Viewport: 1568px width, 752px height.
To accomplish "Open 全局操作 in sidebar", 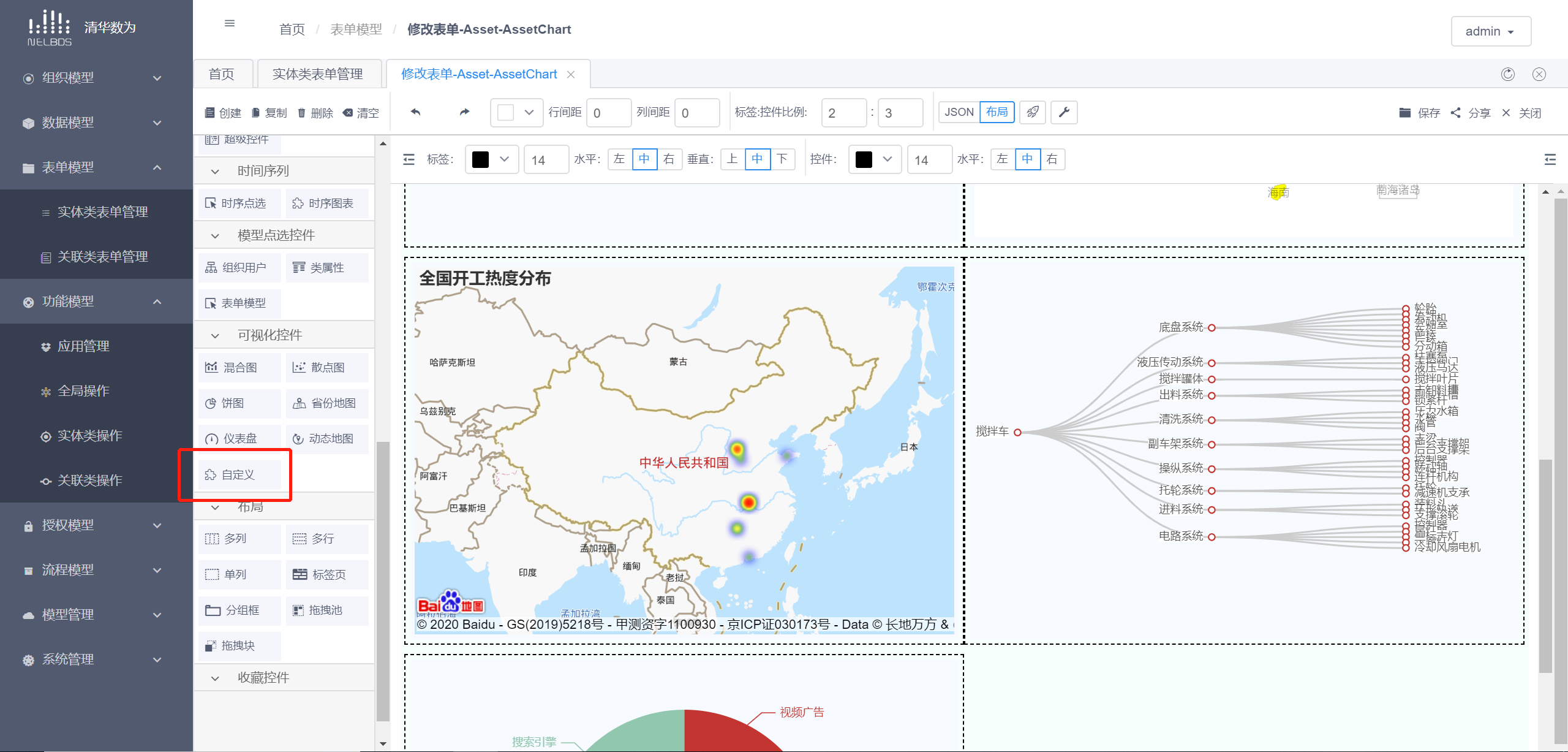I will click(96, 391).
